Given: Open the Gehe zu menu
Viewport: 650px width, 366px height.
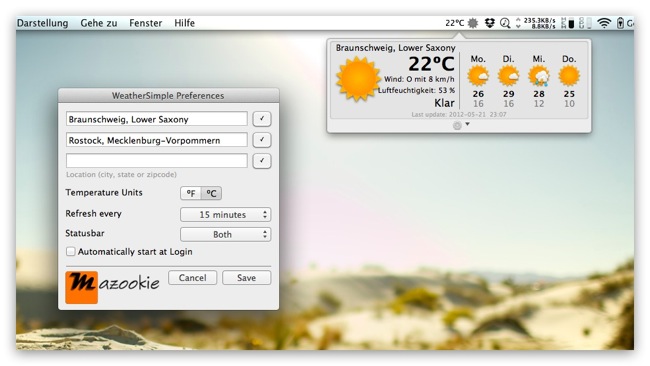Looking at the screenshot, I should (x=99, y=23).
